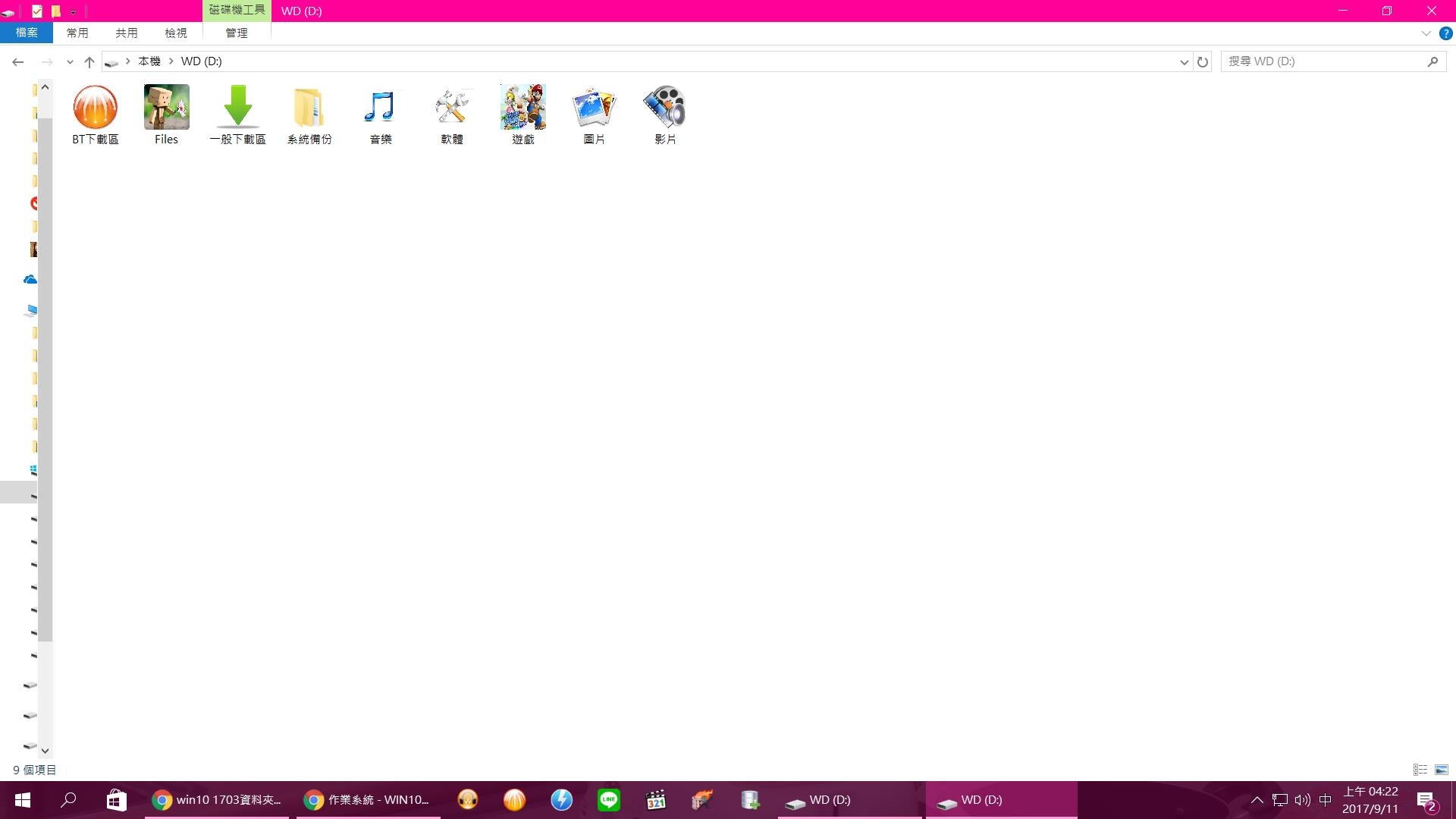The width and height of the screenshot is (1456, 819).
Task: Click the Properties icon in quick access toolbar
Action: [36, 11]
